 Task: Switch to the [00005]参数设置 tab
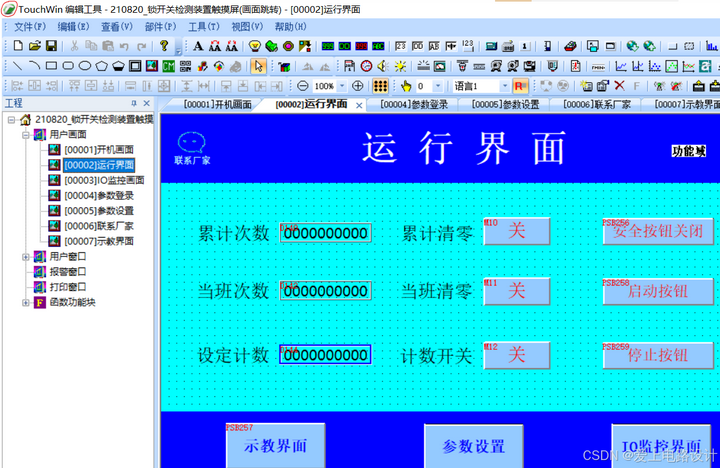tap(506, 105)
